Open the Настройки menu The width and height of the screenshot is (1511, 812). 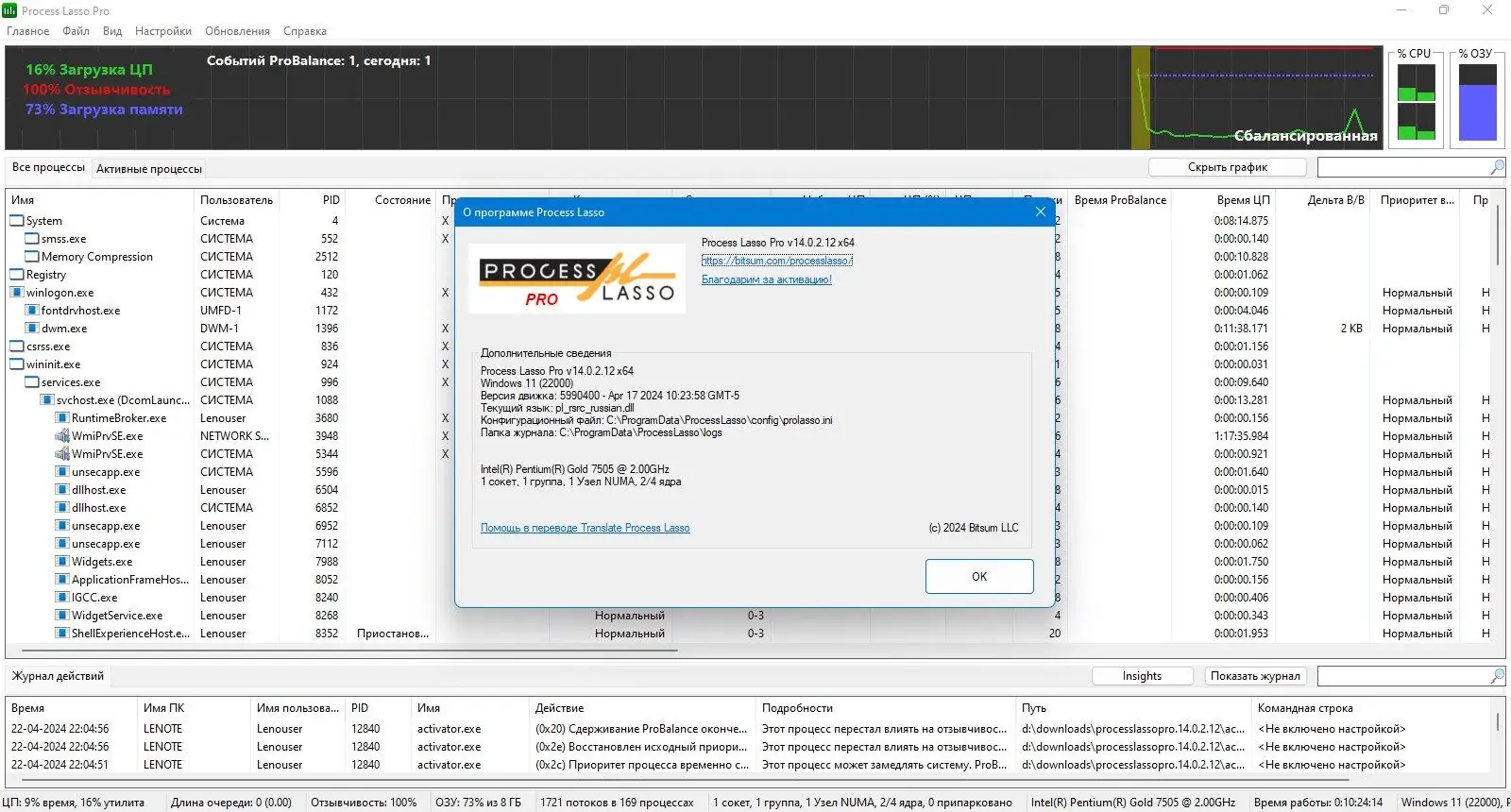pos(163,31)
